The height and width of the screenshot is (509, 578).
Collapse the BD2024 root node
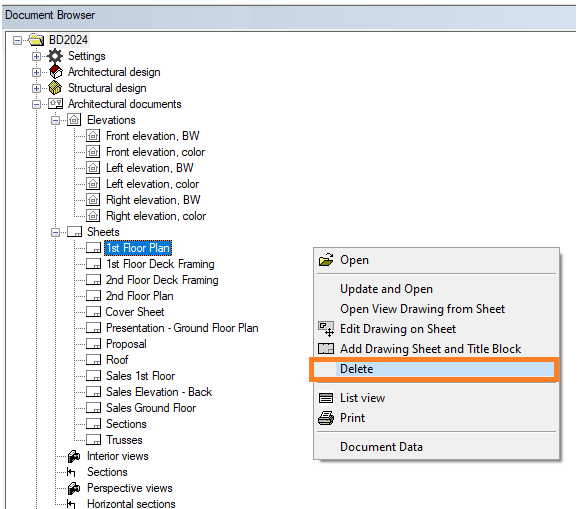[x=17, y=40]
